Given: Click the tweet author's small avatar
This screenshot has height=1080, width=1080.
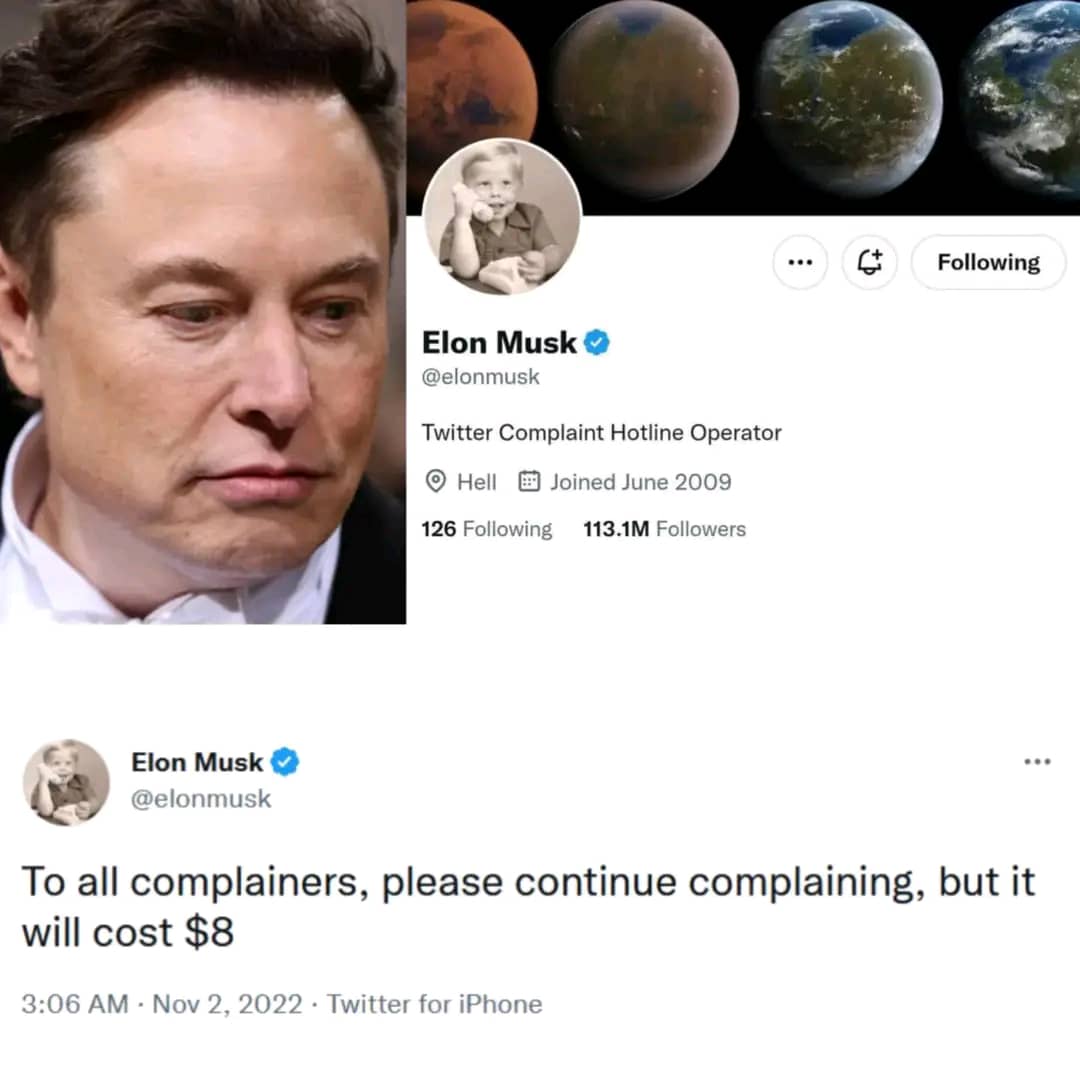Looking at the screenshot, I should coord(66,782).
